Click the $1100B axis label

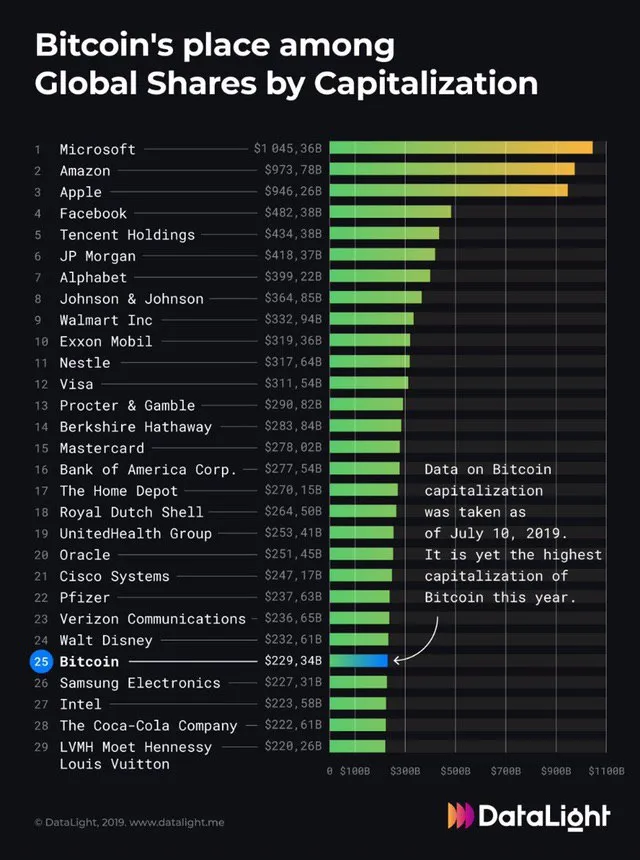(607, 771)
